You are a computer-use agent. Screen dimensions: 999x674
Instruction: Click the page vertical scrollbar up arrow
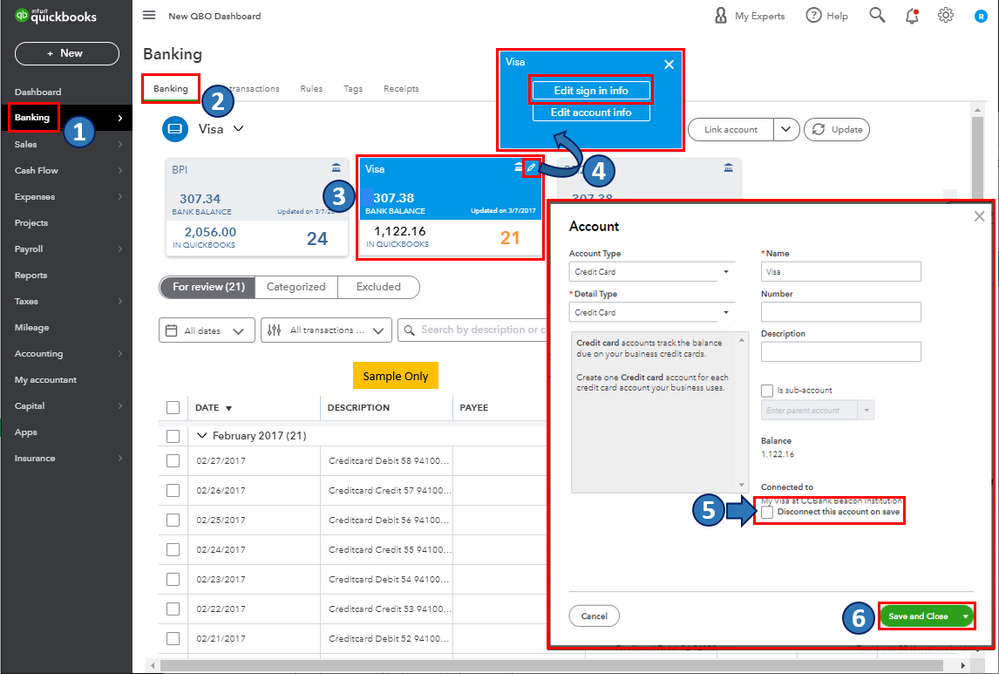[977, 111]
